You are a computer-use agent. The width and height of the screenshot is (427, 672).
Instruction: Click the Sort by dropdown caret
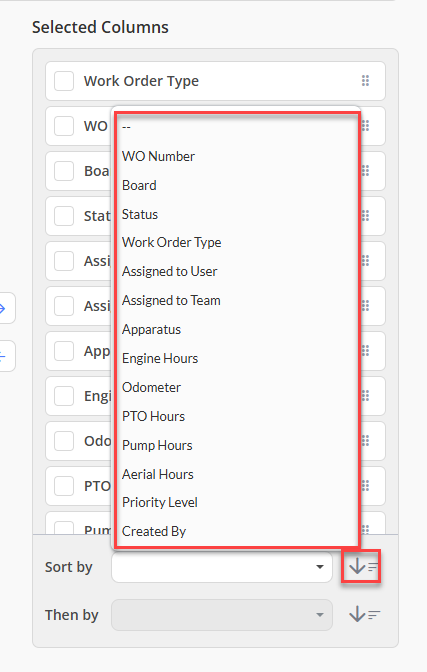319,567
